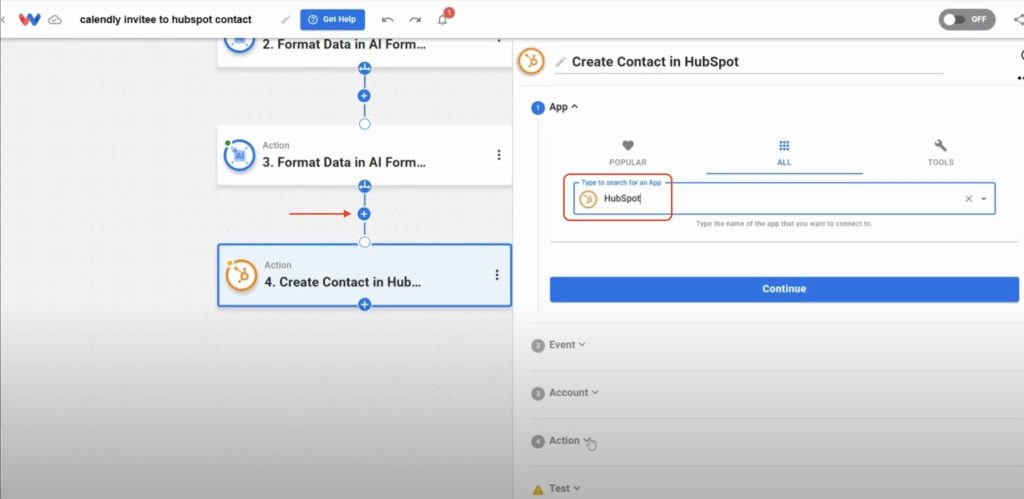1024x499 pixels.
Task: Click the share icon at top right
Action: coord(1019,20)
